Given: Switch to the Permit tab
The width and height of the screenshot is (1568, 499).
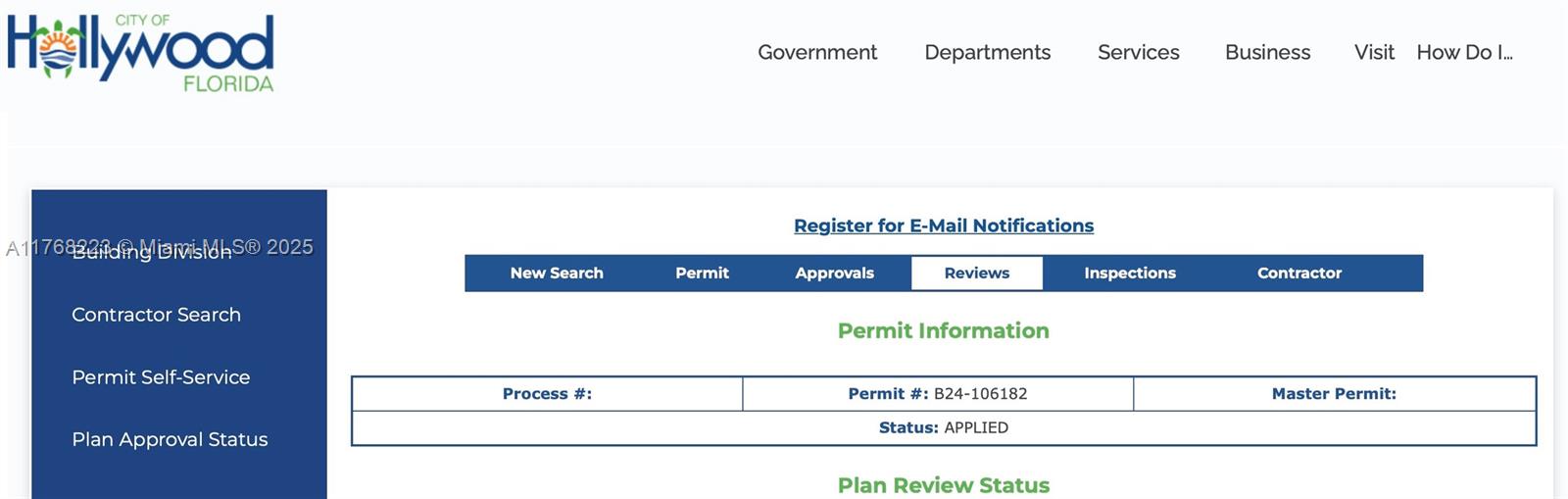Looking at the screenshot, I should point(702,274).
